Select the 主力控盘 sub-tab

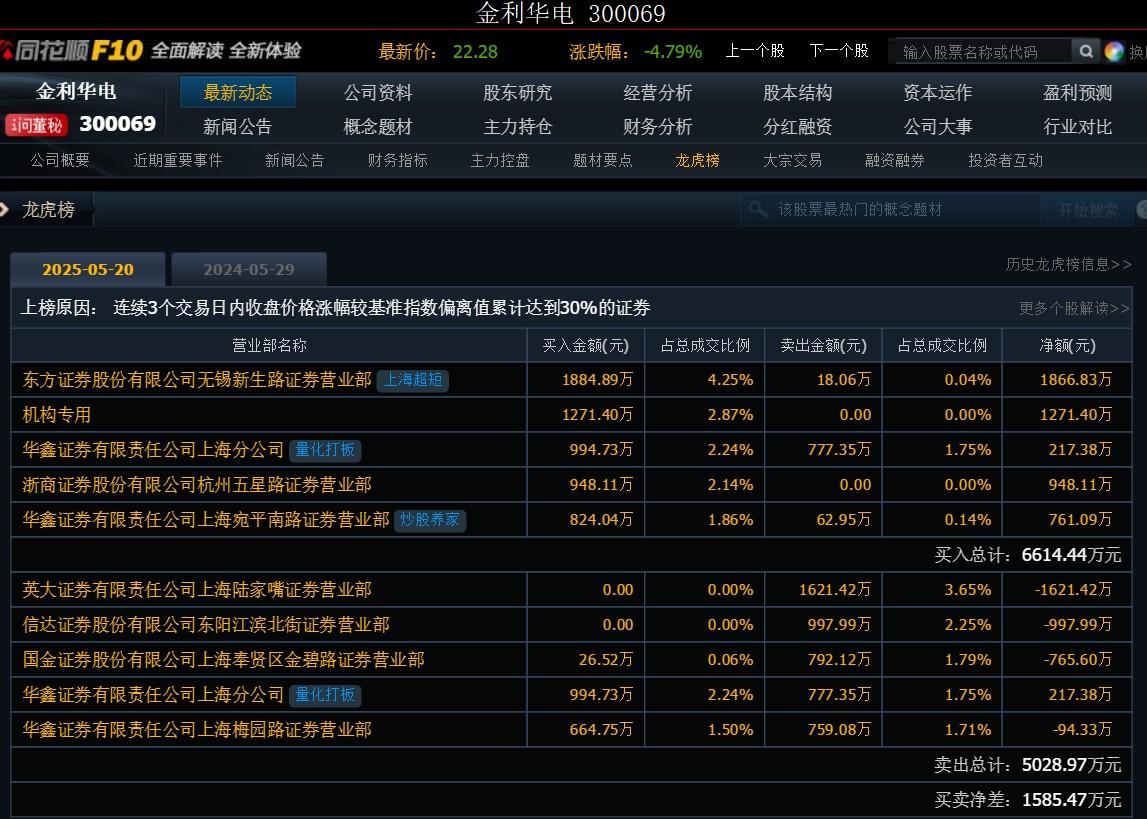(500, 160)
